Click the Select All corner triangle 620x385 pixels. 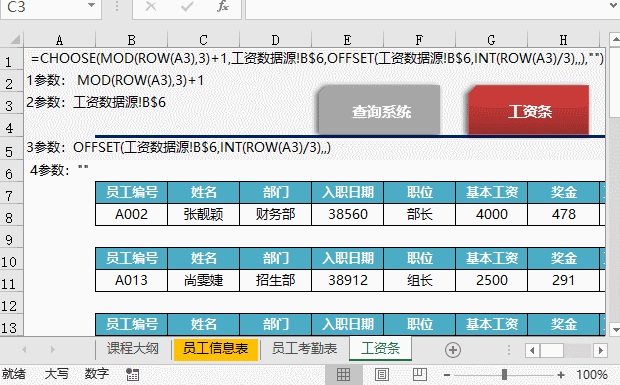tap(15, 39)
